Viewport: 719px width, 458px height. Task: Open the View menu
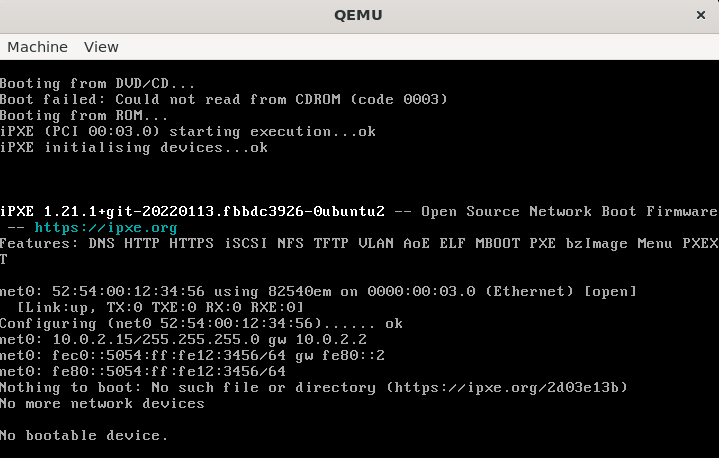pyautogui.click(x=101, y=47)
